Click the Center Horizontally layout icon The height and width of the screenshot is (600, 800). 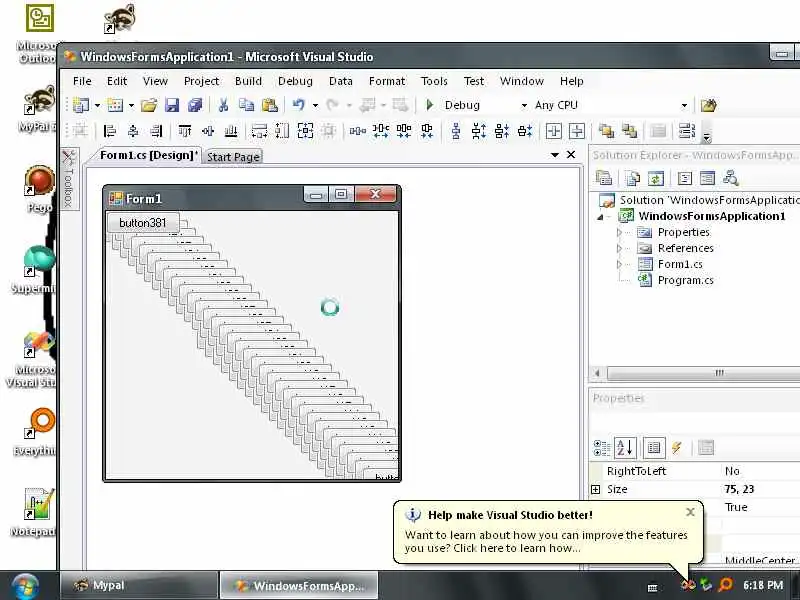[554, 131]
